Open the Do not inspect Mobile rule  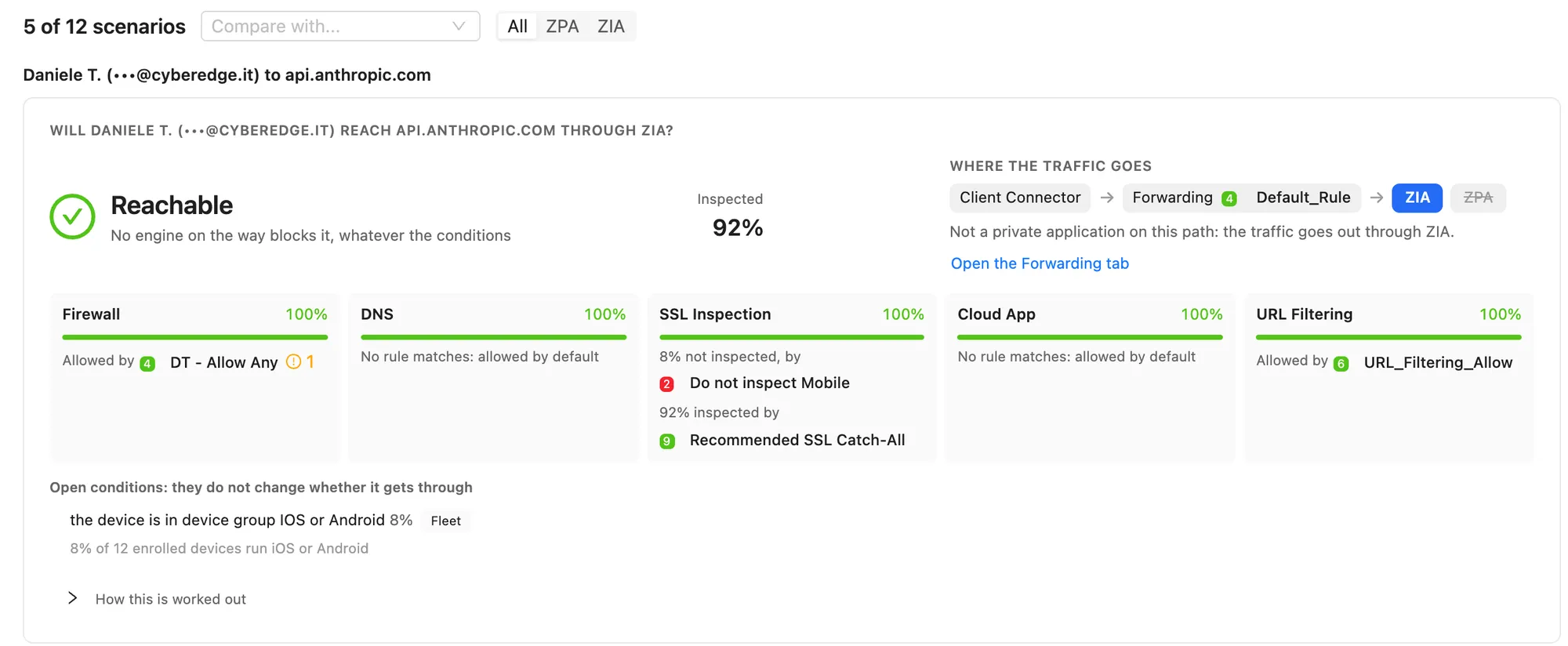(x=769, y=383)
